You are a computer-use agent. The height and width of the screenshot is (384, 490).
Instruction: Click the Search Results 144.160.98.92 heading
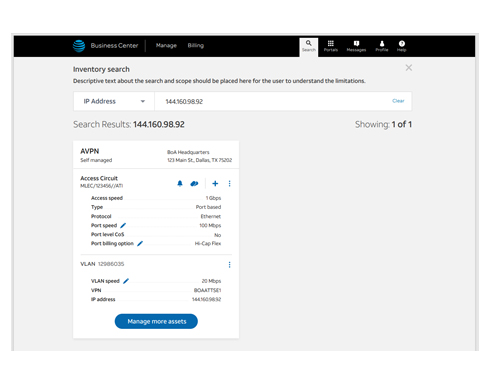tap(129, 124)
